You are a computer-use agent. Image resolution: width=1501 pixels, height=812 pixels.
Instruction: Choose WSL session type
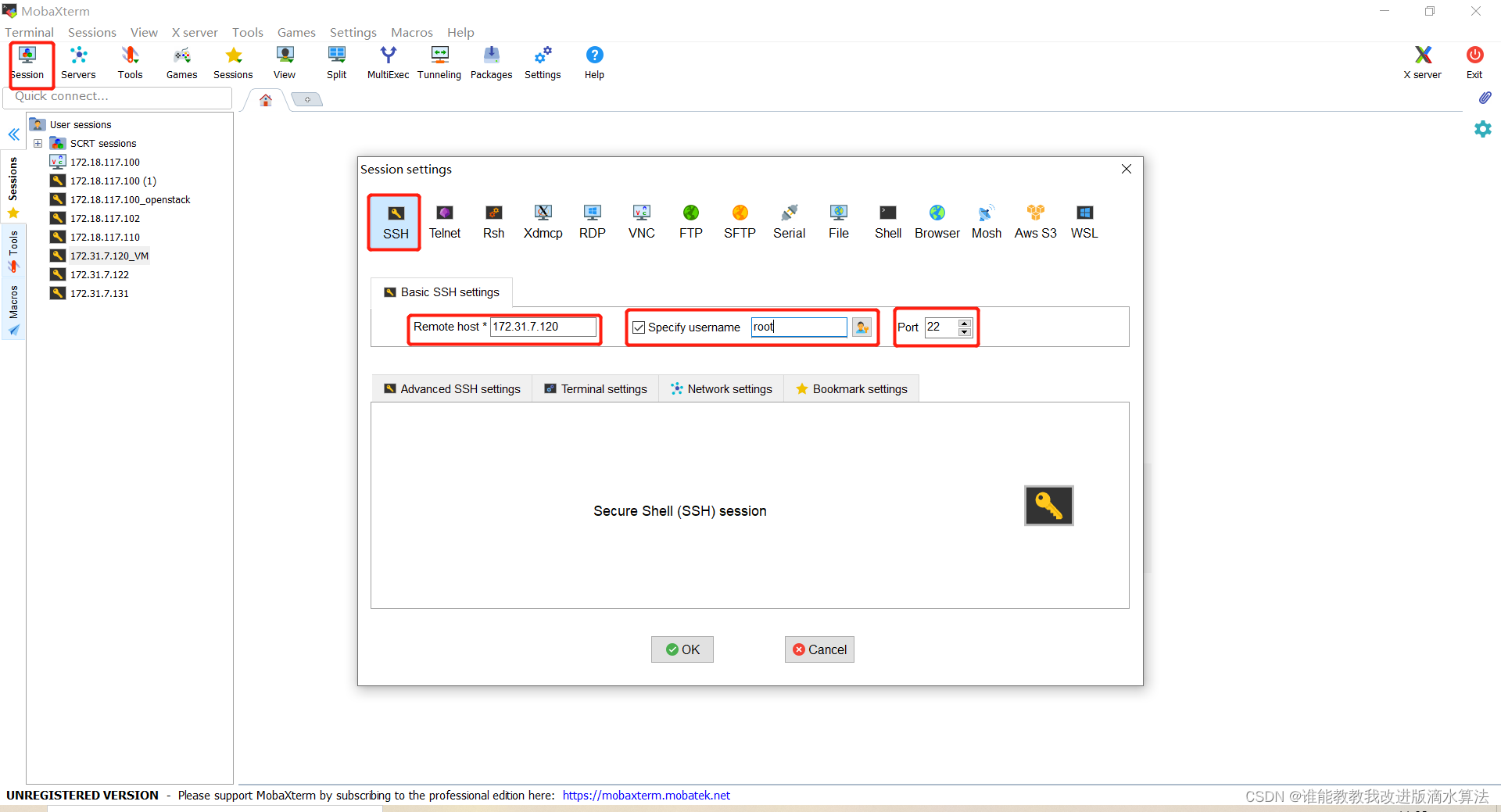coord(1085,223)
